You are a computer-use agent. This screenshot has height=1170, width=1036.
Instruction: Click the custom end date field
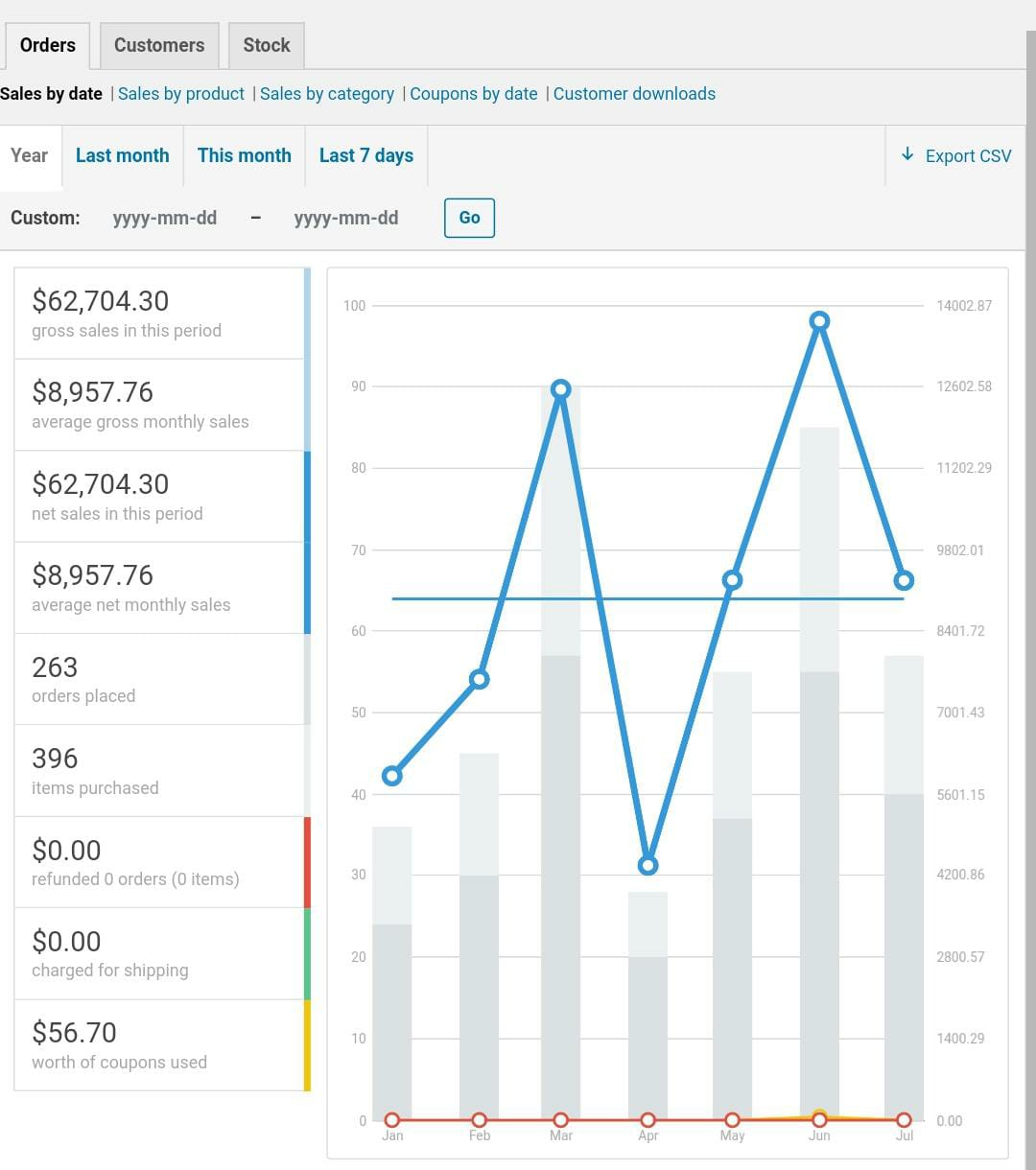pos(346,218)
